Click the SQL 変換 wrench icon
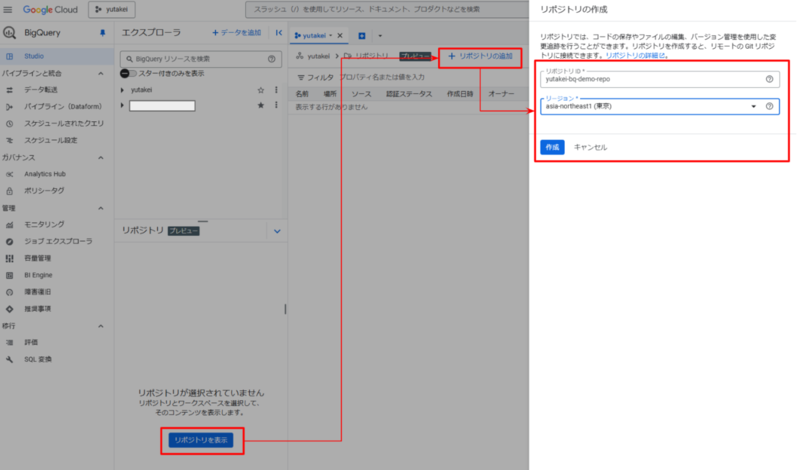 9,359
